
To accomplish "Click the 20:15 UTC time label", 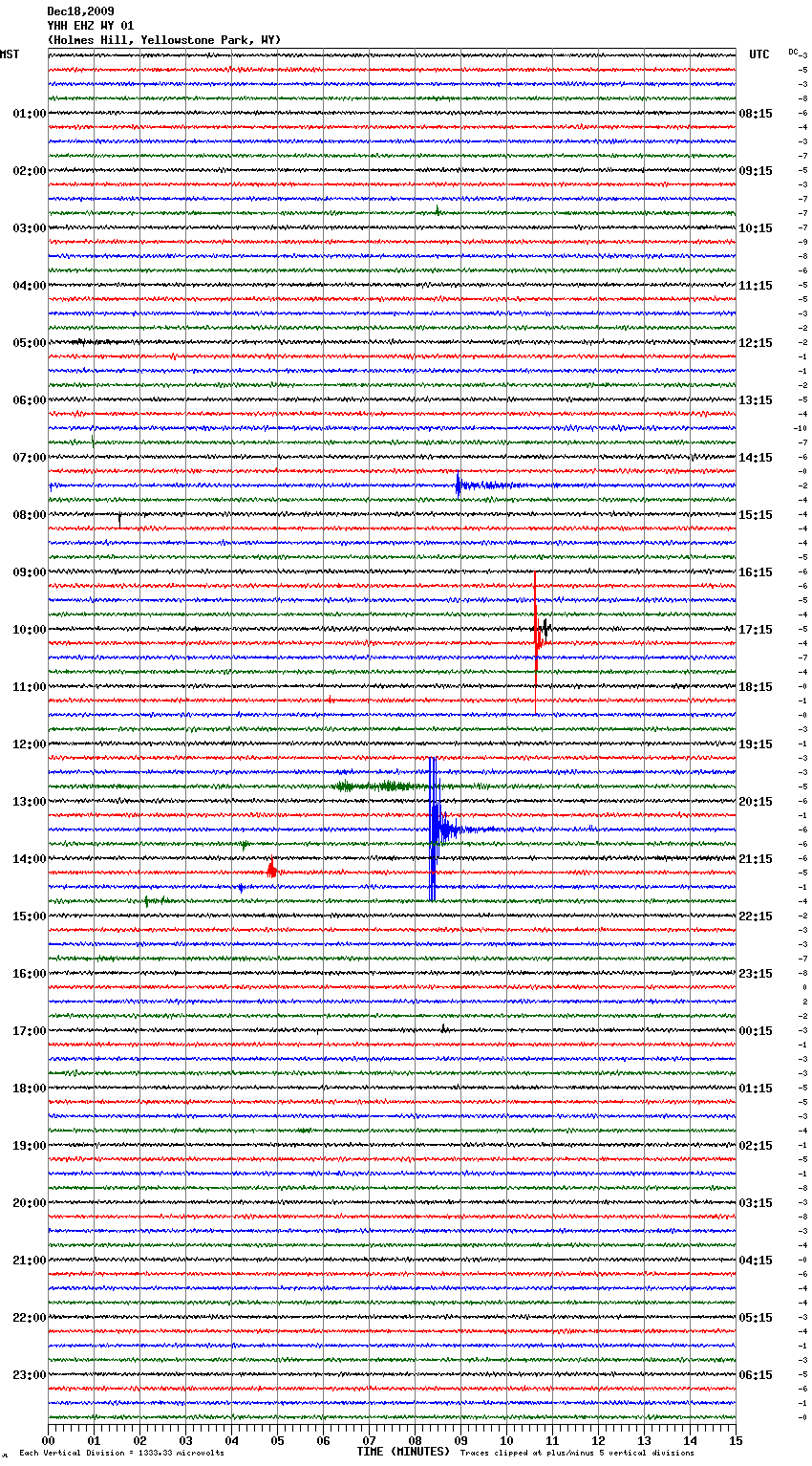I will [x=756, y=802].
